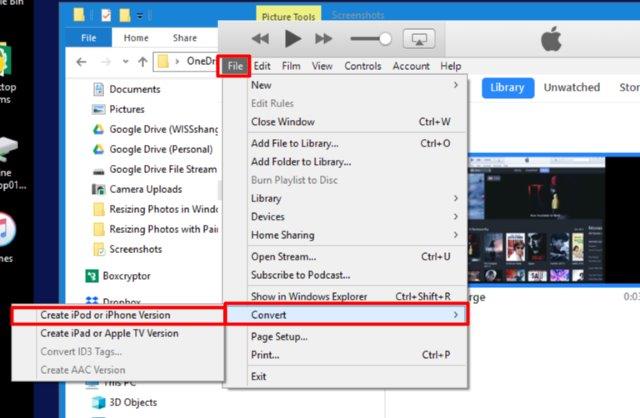Click the iTunes fast-forward button
This screenshot has height=418, width=640.
[323, 39]
